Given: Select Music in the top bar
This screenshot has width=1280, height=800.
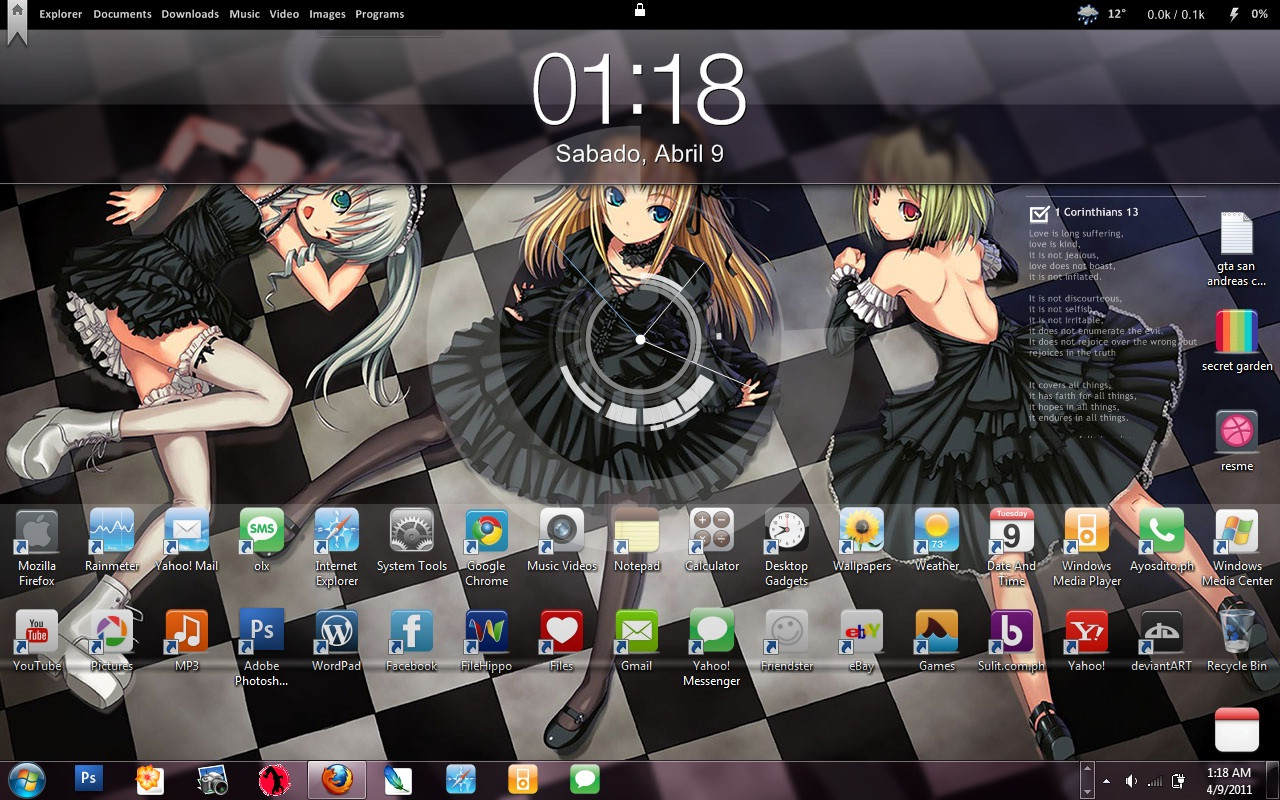Looking at the screenshot, I should pyautogui.click(x=244, y=14).
